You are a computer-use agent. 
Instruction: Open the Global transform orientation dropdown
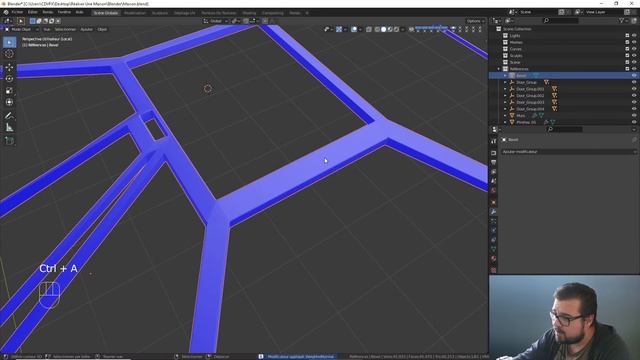tap(216, 21)
